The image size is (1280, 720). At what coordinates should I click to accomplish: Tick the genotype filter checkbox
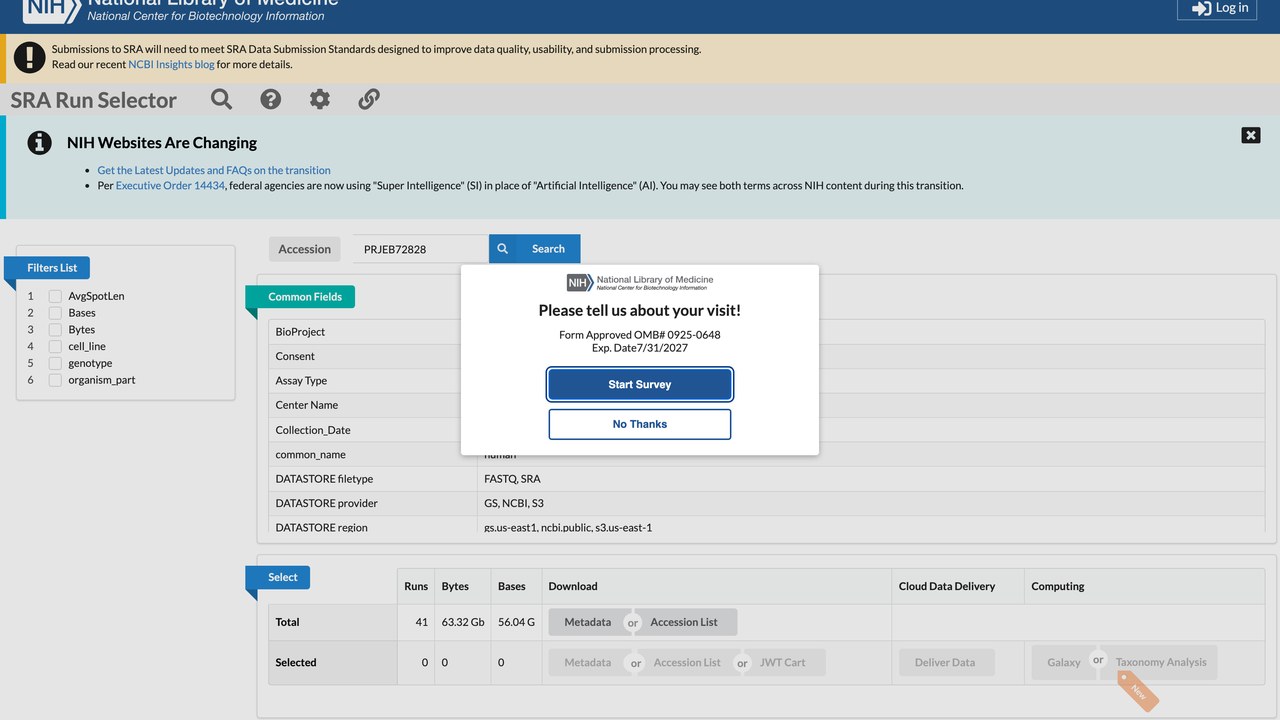pos(56,363)
